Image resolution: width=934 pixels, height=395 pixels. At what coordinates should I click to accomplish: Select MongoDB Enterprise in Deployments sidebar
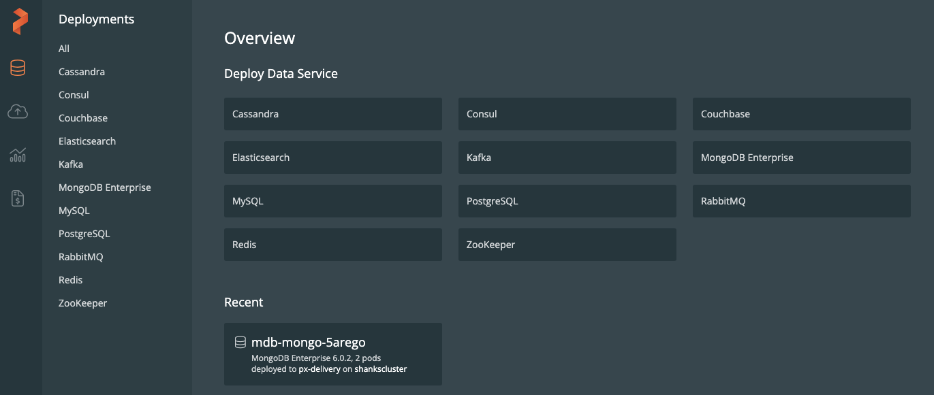pyautogui.click(x=105, y=188)
